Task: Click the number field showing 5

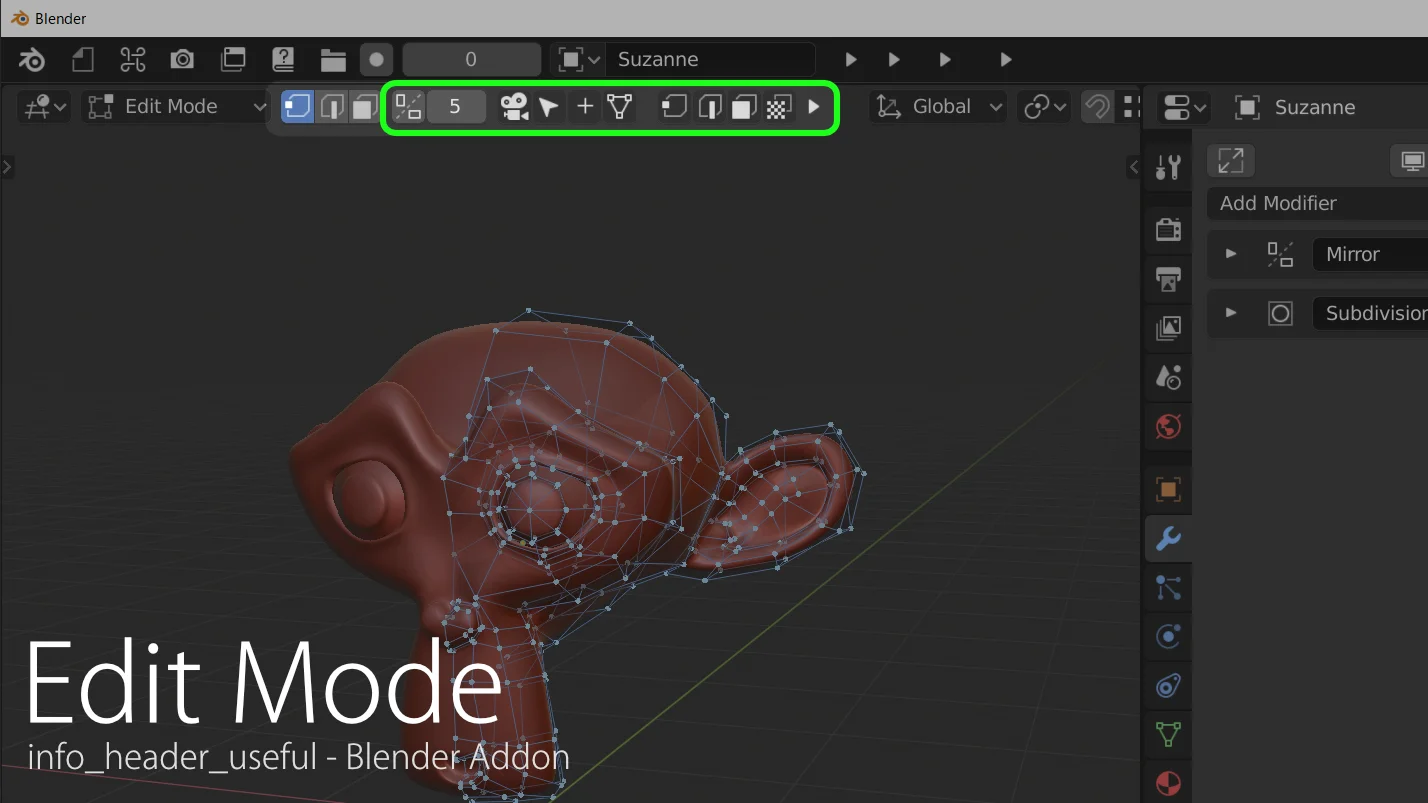Action: click(455, 106)
